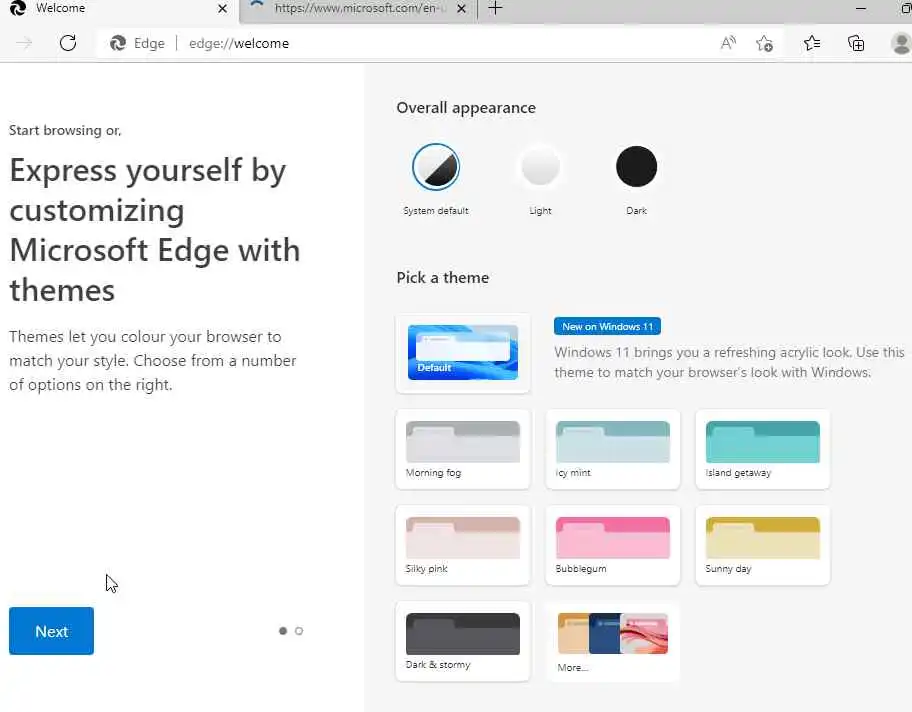Close the Welcome tab
This screenshot has width=912, height=712.
(x=222, y=9)
